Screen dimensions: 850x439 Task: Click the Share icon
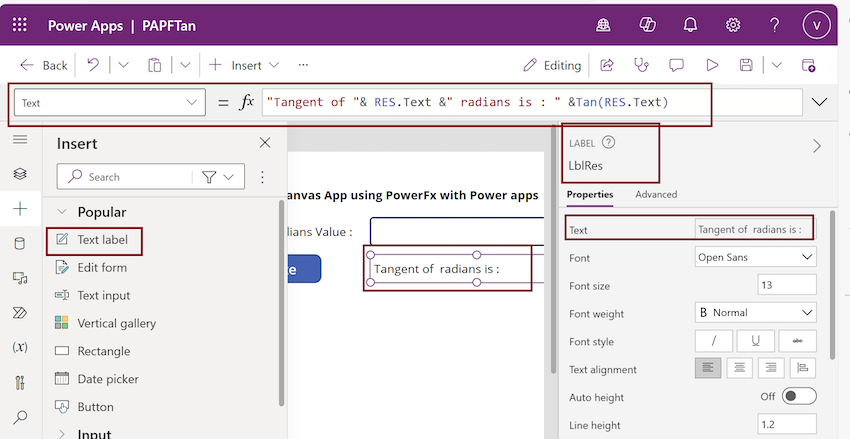coord(607,65)
